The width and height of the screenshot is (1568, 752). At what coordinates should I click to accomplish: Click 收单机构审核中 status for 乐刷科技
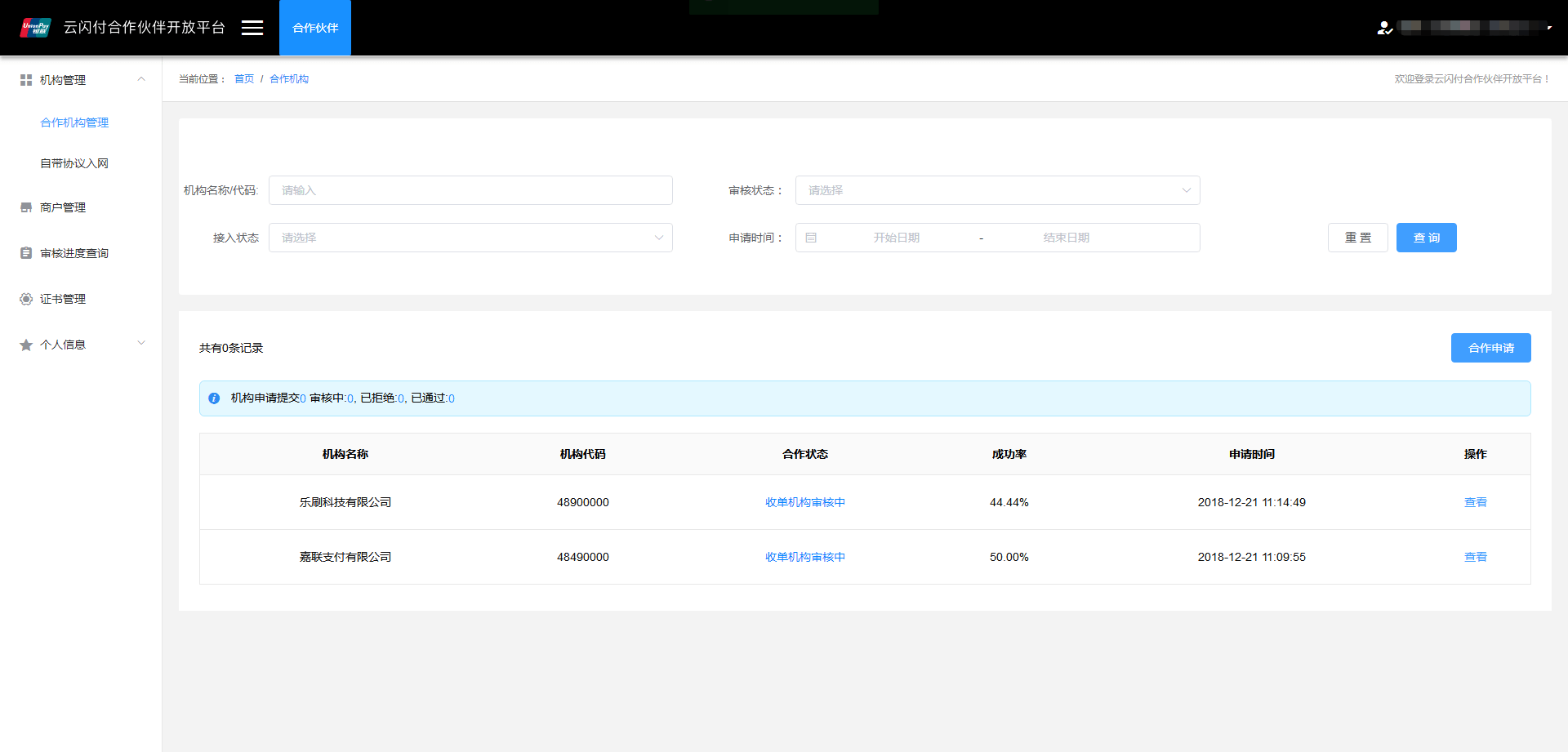click(x=805, y=502)
